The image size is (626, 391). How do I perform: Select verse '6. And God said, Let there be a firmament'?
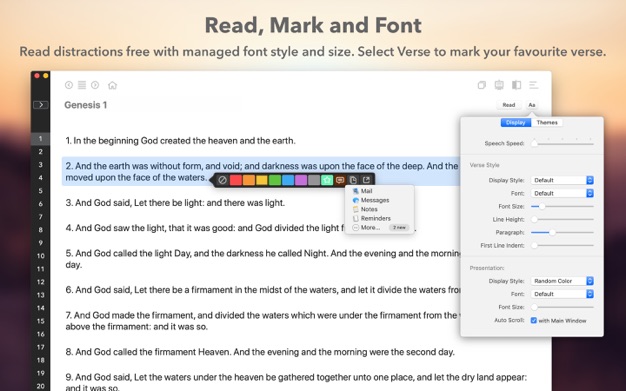263,290
